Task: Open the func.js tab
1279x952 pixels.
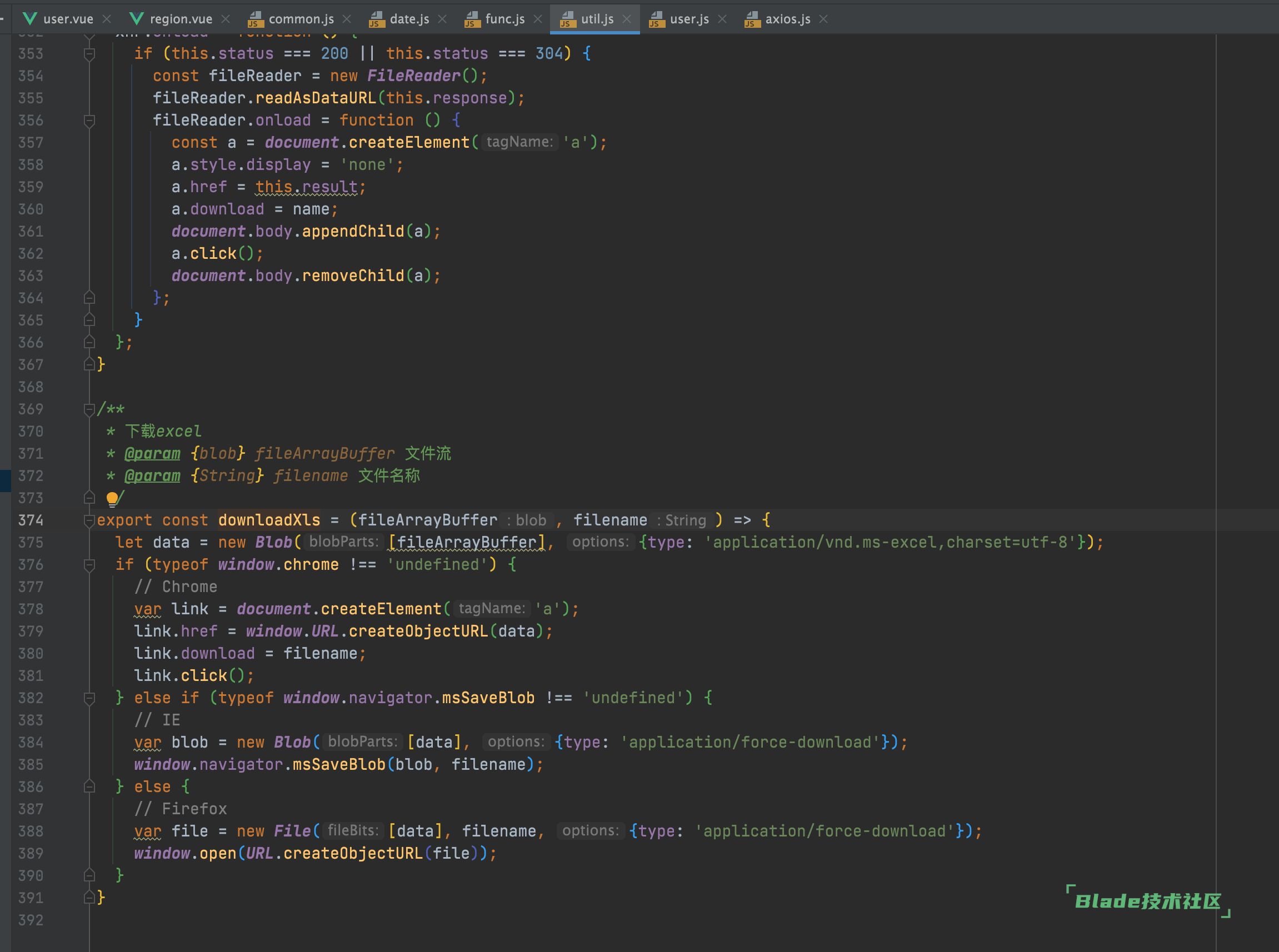Action: pyautogui.click(x=504, y=19)
